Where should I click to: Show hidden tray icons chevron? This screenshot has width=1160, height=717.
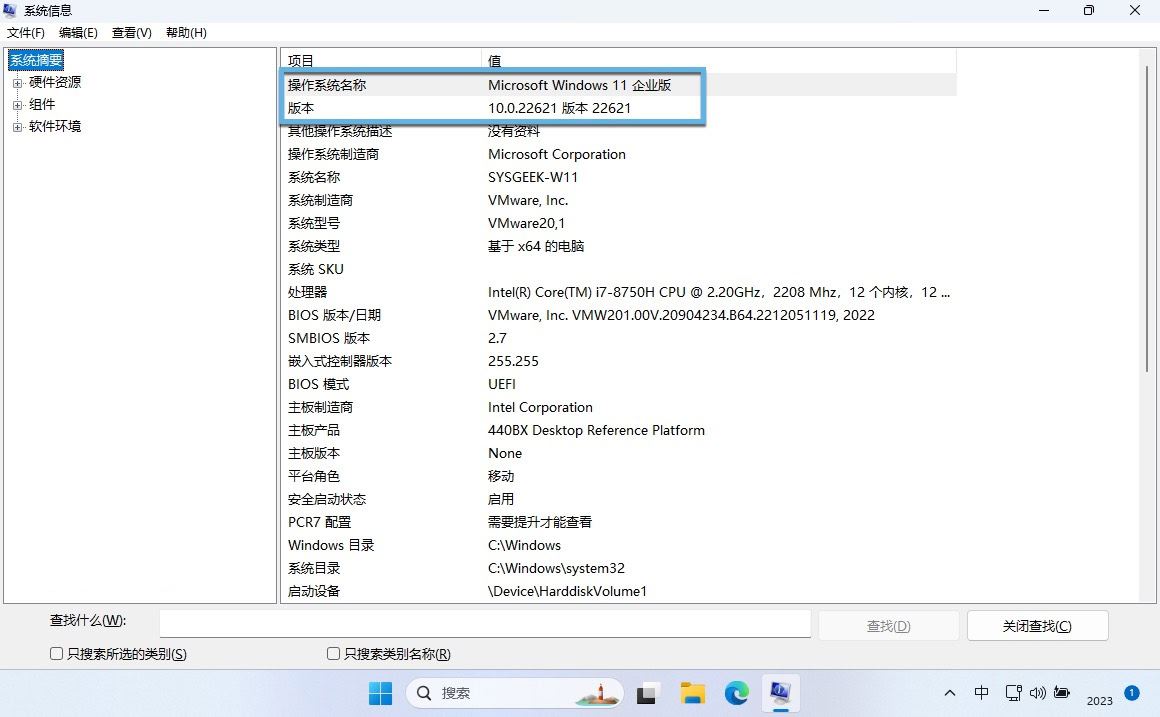[x=949, y=693]
